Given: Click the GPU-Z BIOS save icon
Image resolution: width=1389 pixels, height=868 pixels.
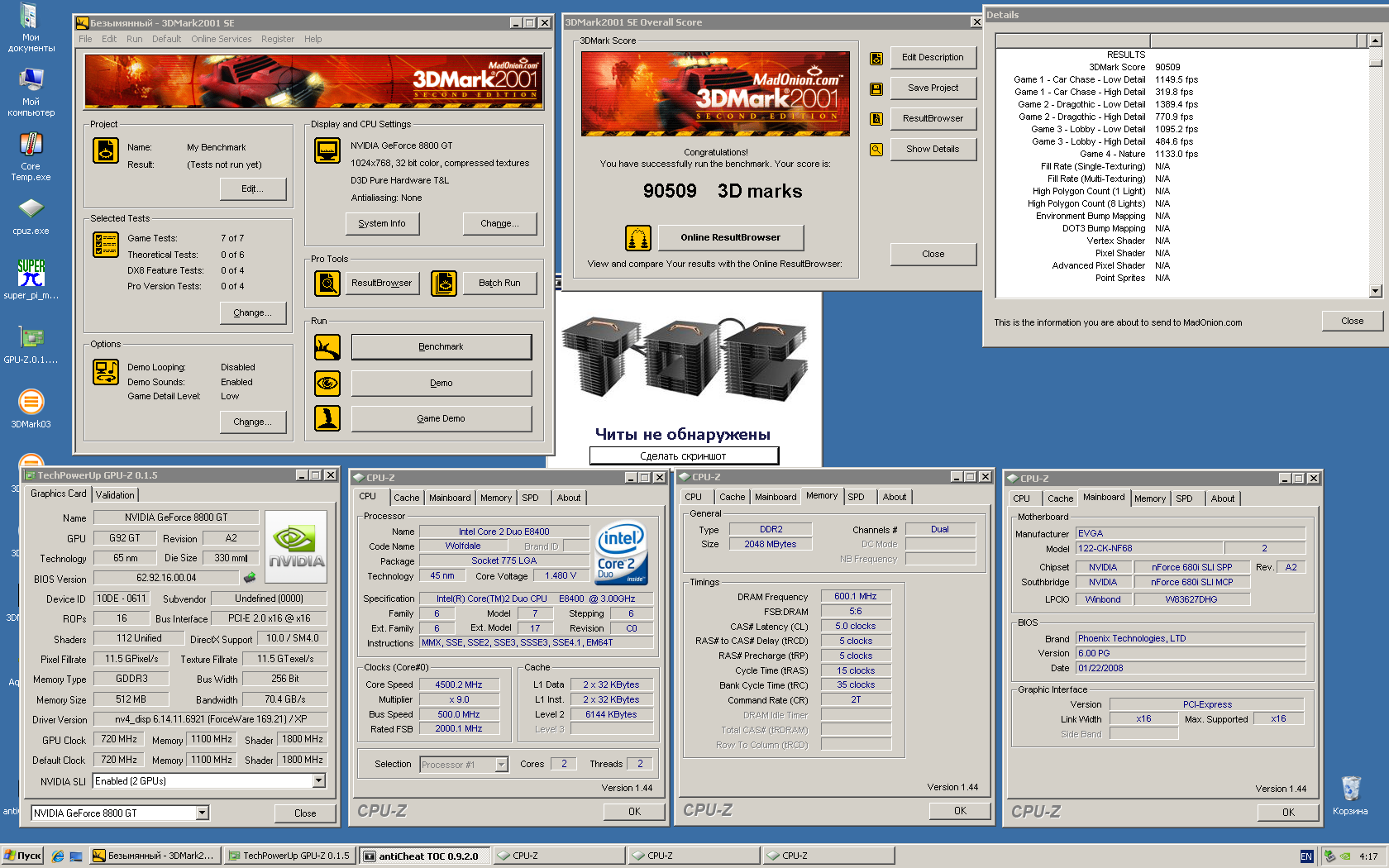Looking at the screenshot, I should point(250,578).
